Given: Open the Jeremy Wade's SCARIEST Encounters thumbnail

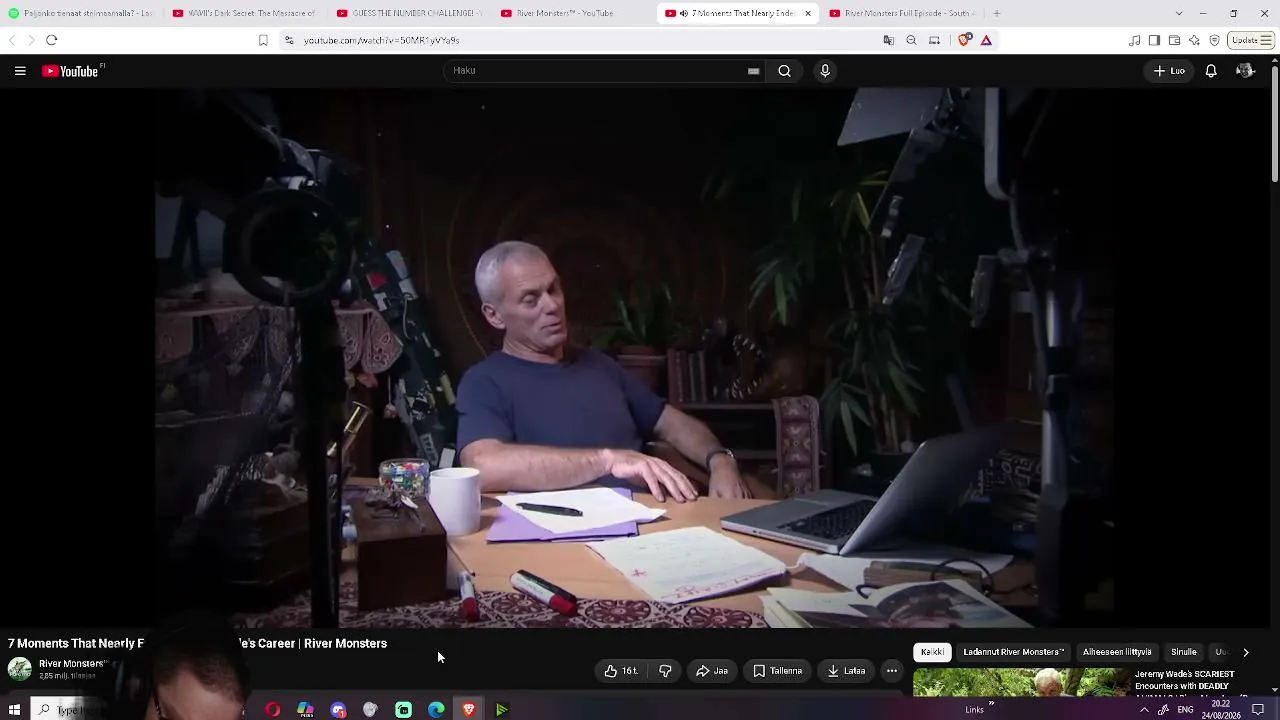Looking at the screenshot, I should [1019, 682].
